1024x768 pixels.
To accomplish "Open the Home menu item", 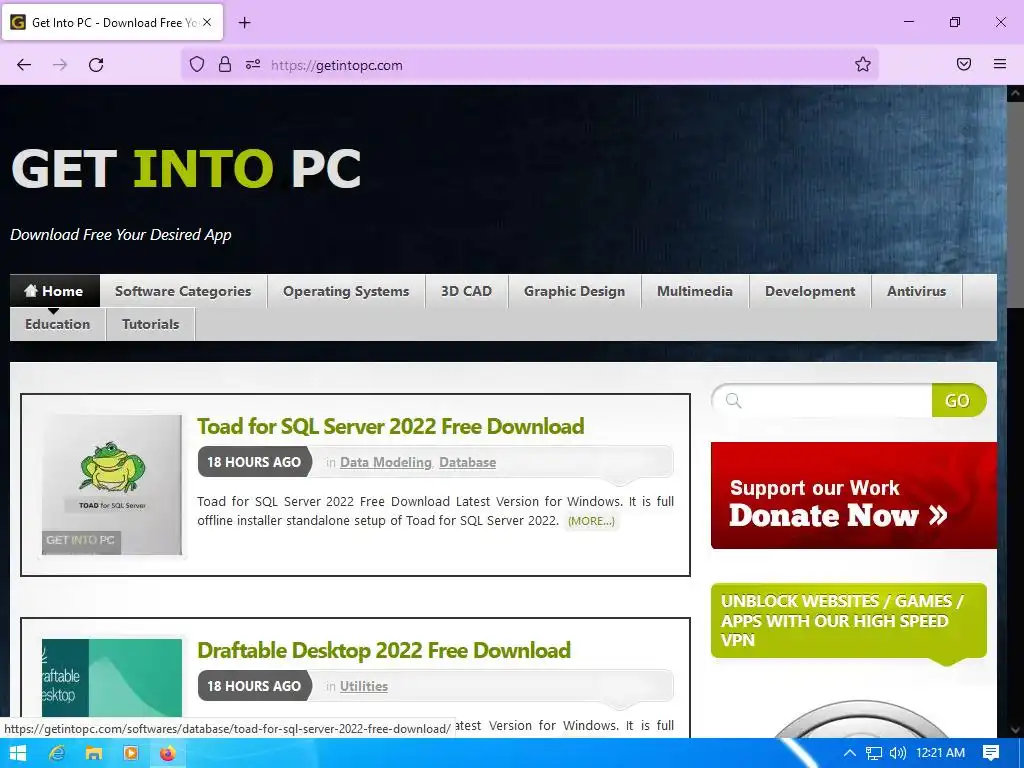I will point(55,291).
